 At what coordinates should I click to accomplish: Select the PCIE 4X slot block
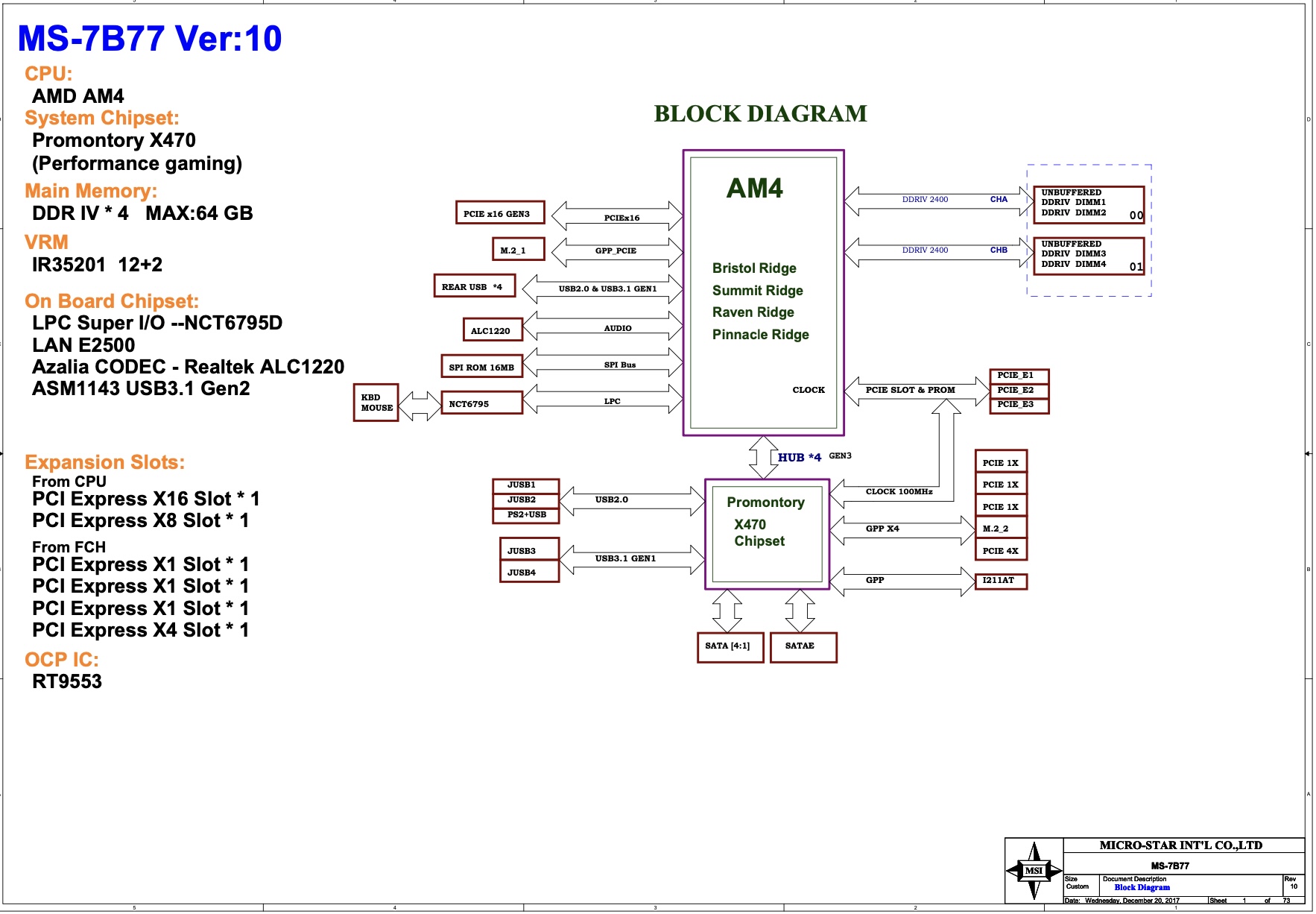pyautogui.click(x=1001, y=549)
